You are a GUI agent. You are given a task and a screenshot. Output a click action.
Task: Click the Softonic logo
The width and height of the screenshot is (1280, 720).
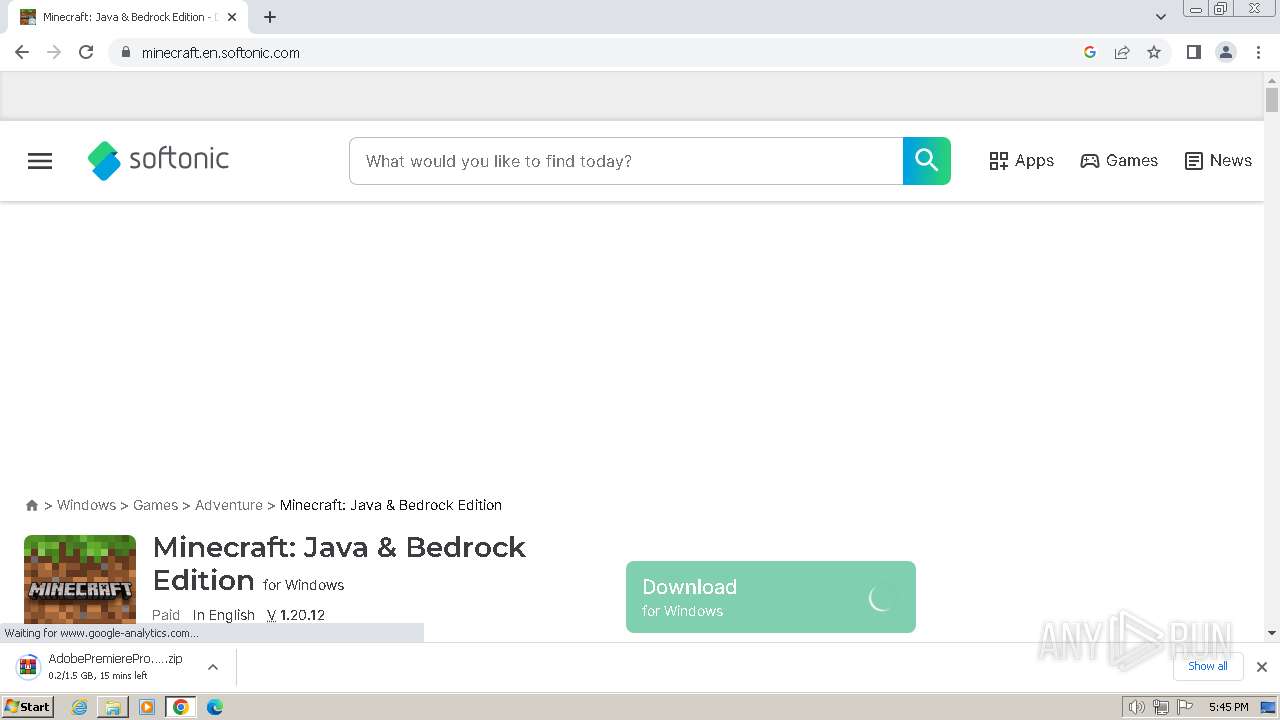[x=158, y=160]
